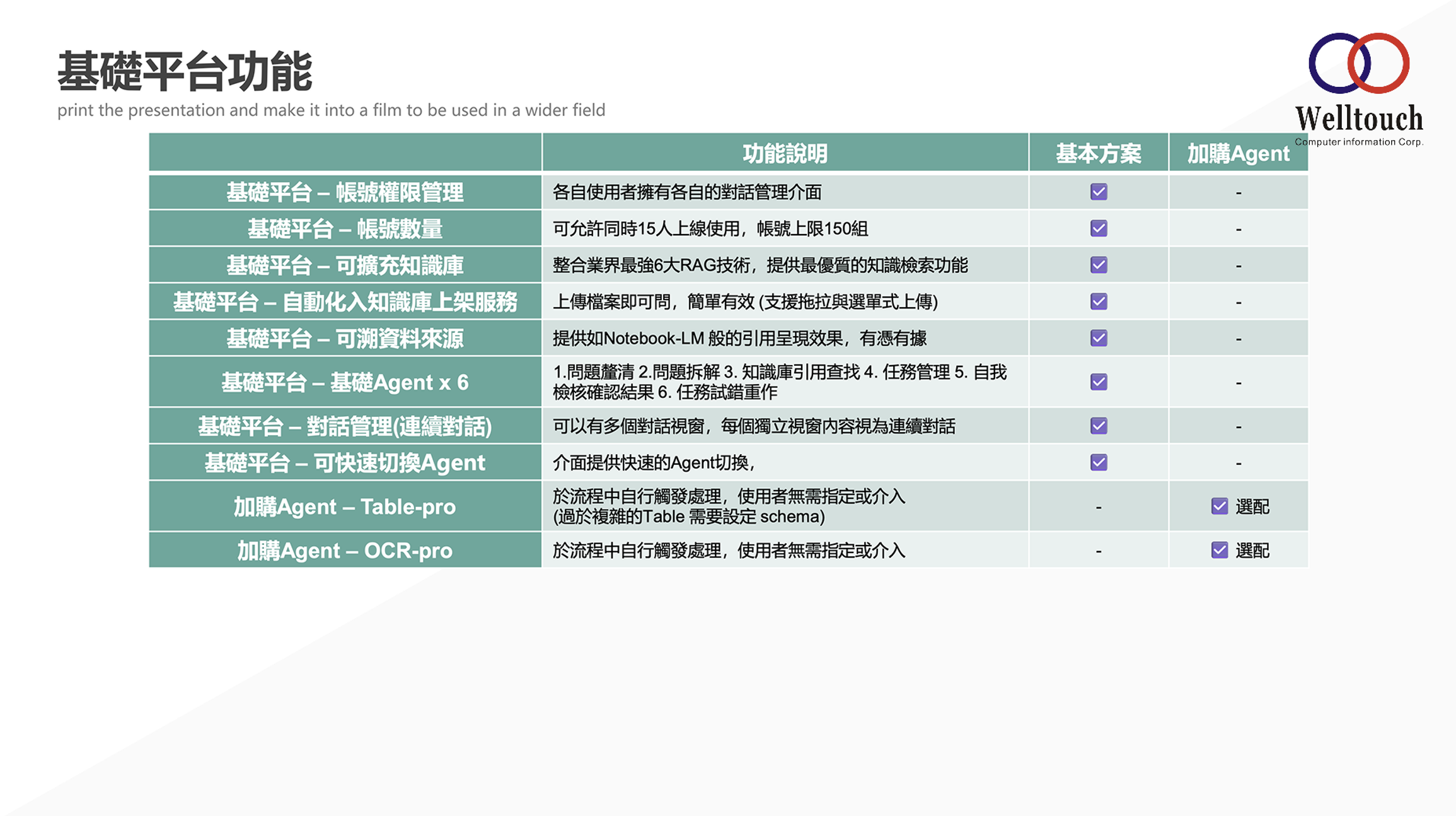Toggle checkbox for 對話管理(連續對話) row
The height and width of the screenshot is (816, 1456).
[1098, 426]
